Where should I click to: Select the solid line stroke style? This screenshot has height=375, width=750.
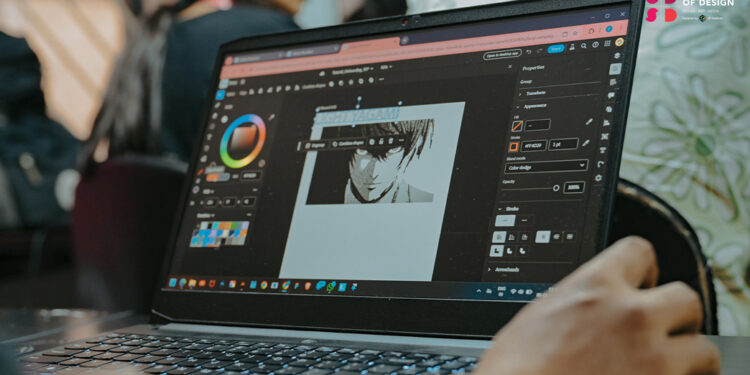[505, 221]
